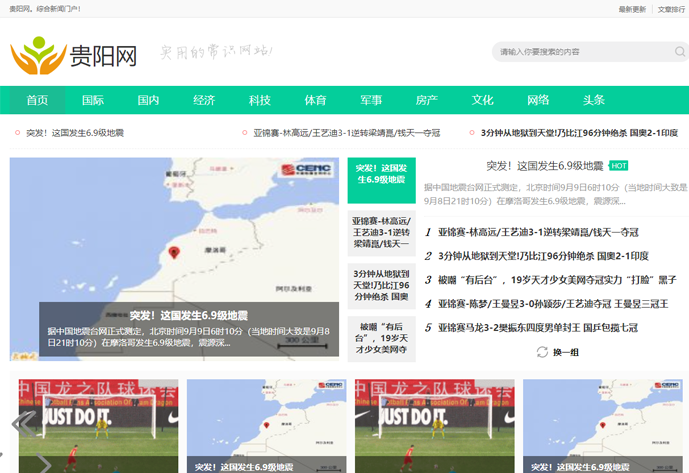This screenshot has height=473, width=689.
Task: Click the red bullet before 亚锦赛 ticker headline
Action: [x=244, y=133]
